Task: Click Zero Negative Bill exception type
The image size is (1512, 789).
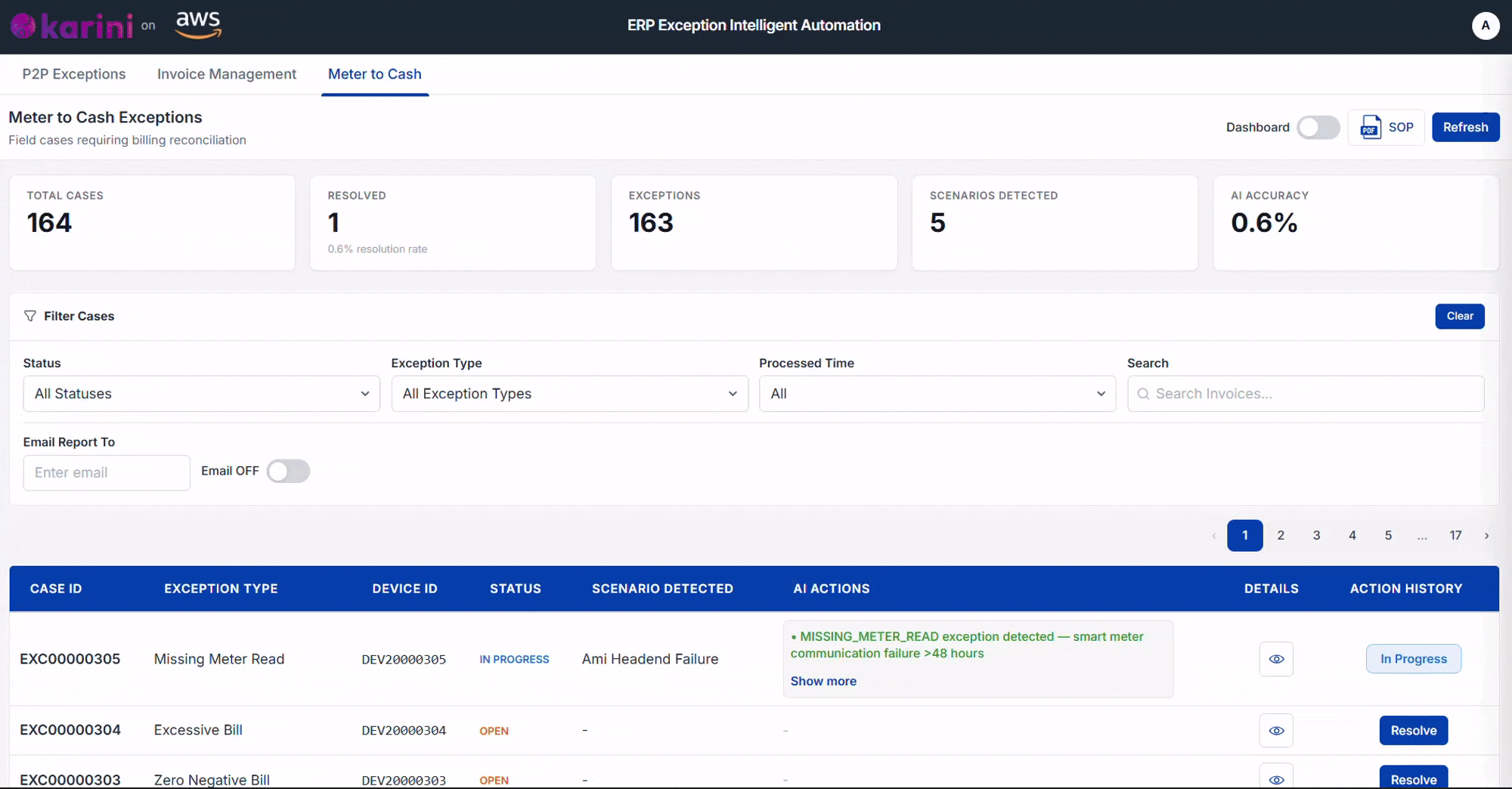Action: click(x=212, y=780)
